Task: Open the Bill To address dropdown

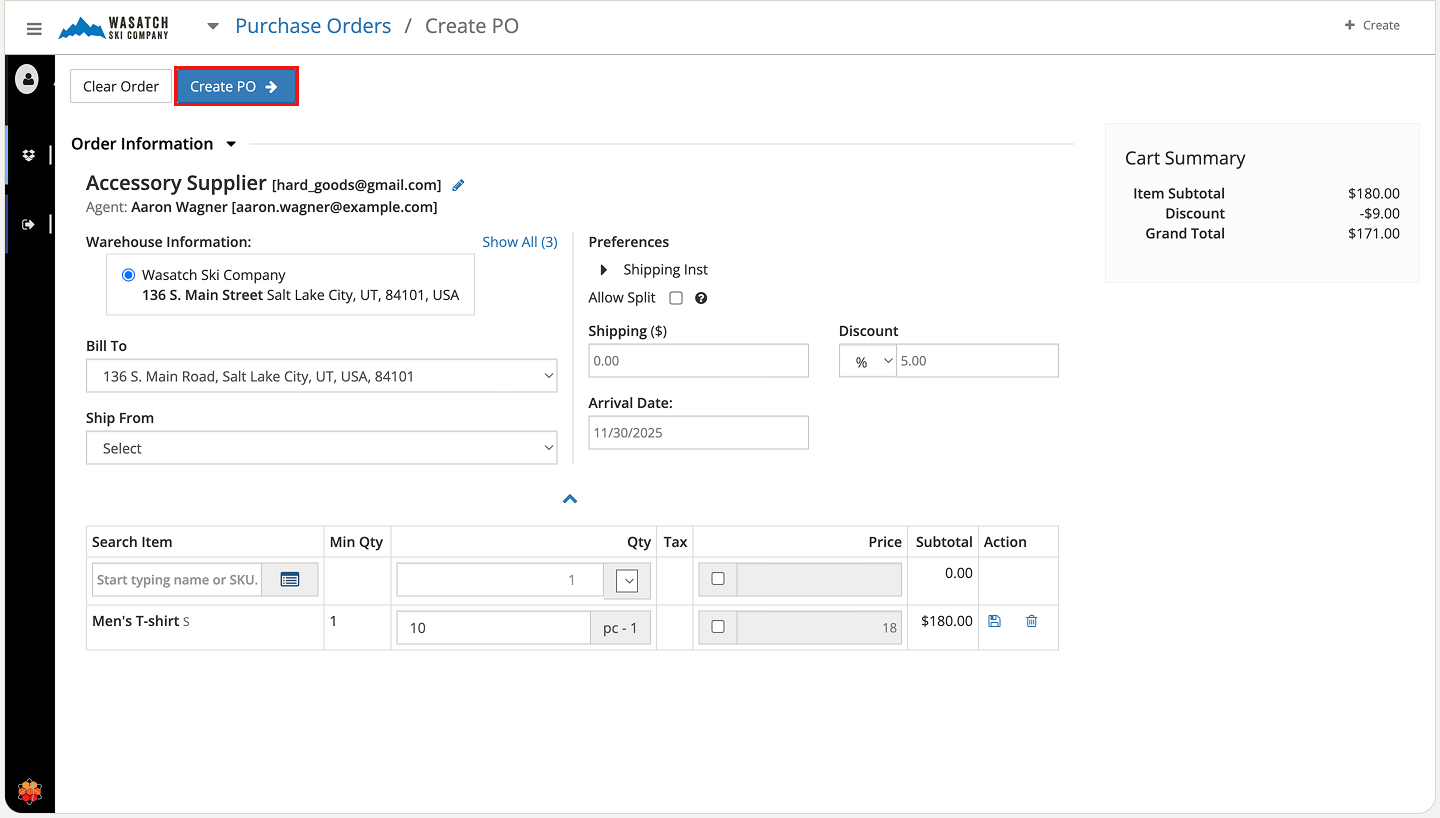Action: (321, 377)
